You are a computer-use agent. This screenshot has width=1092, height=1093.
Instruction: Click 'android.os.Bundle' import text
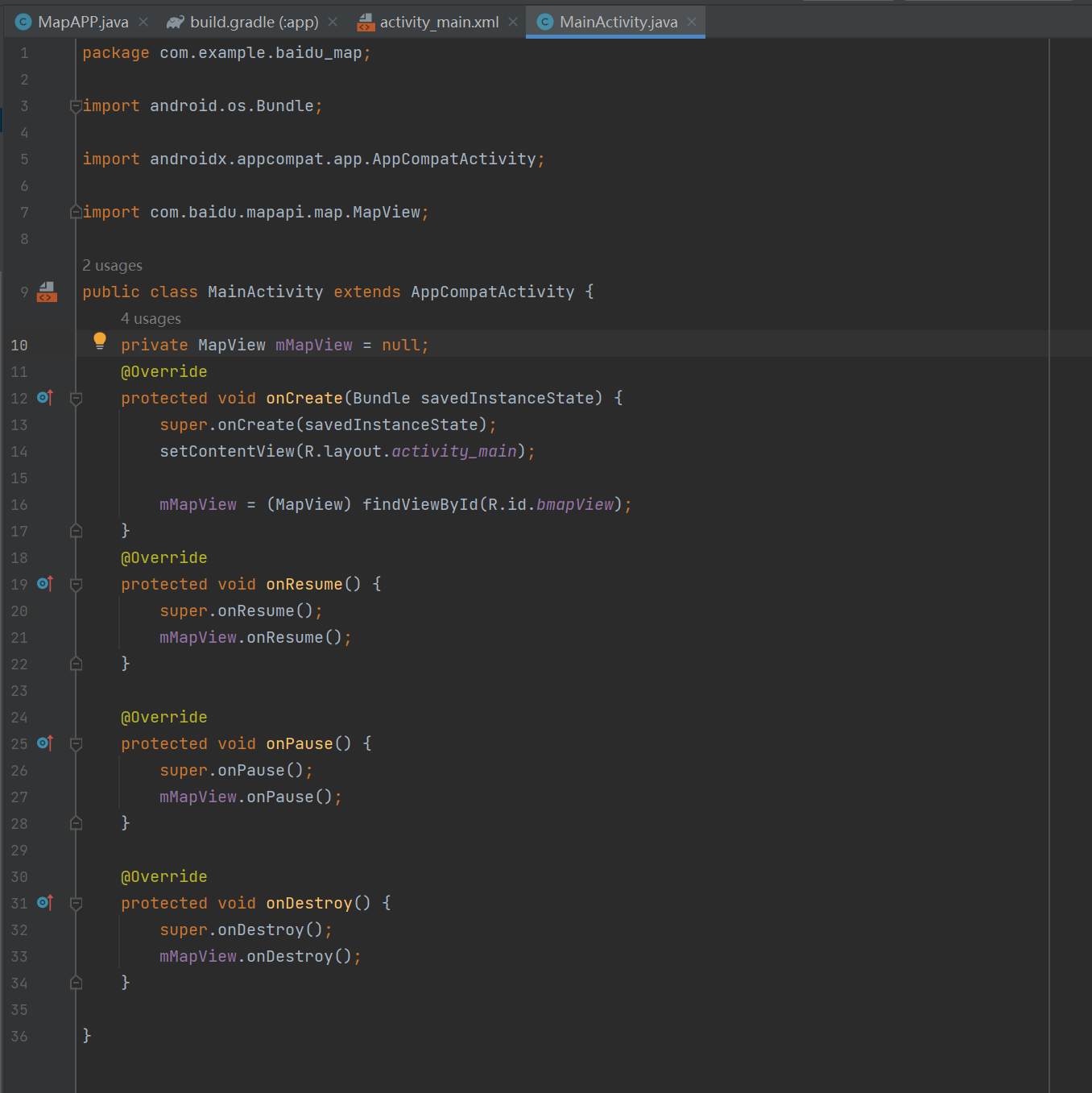[x=232, y=106]
